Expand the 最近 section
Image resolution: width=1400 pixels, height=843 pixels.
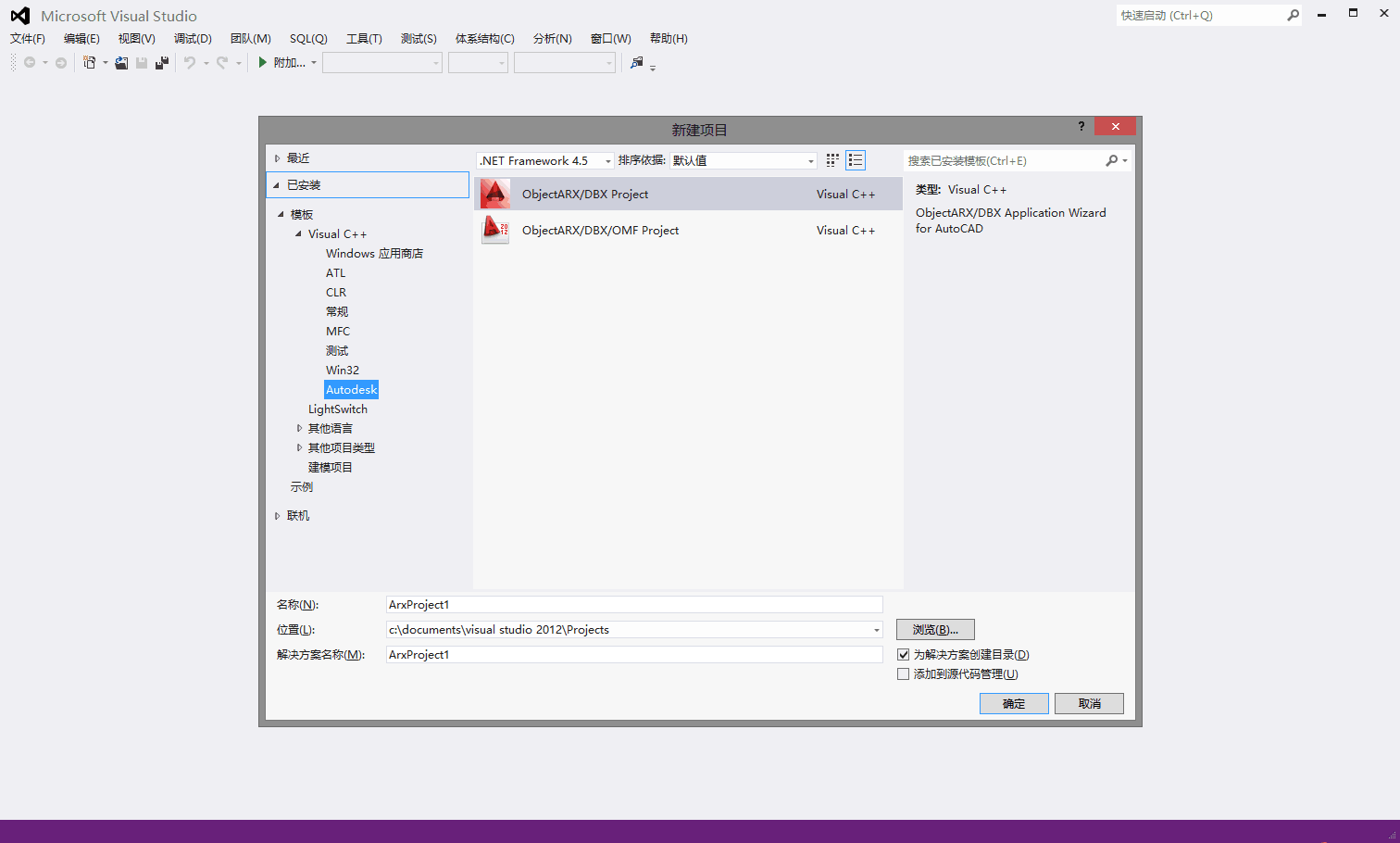[277, 158]
